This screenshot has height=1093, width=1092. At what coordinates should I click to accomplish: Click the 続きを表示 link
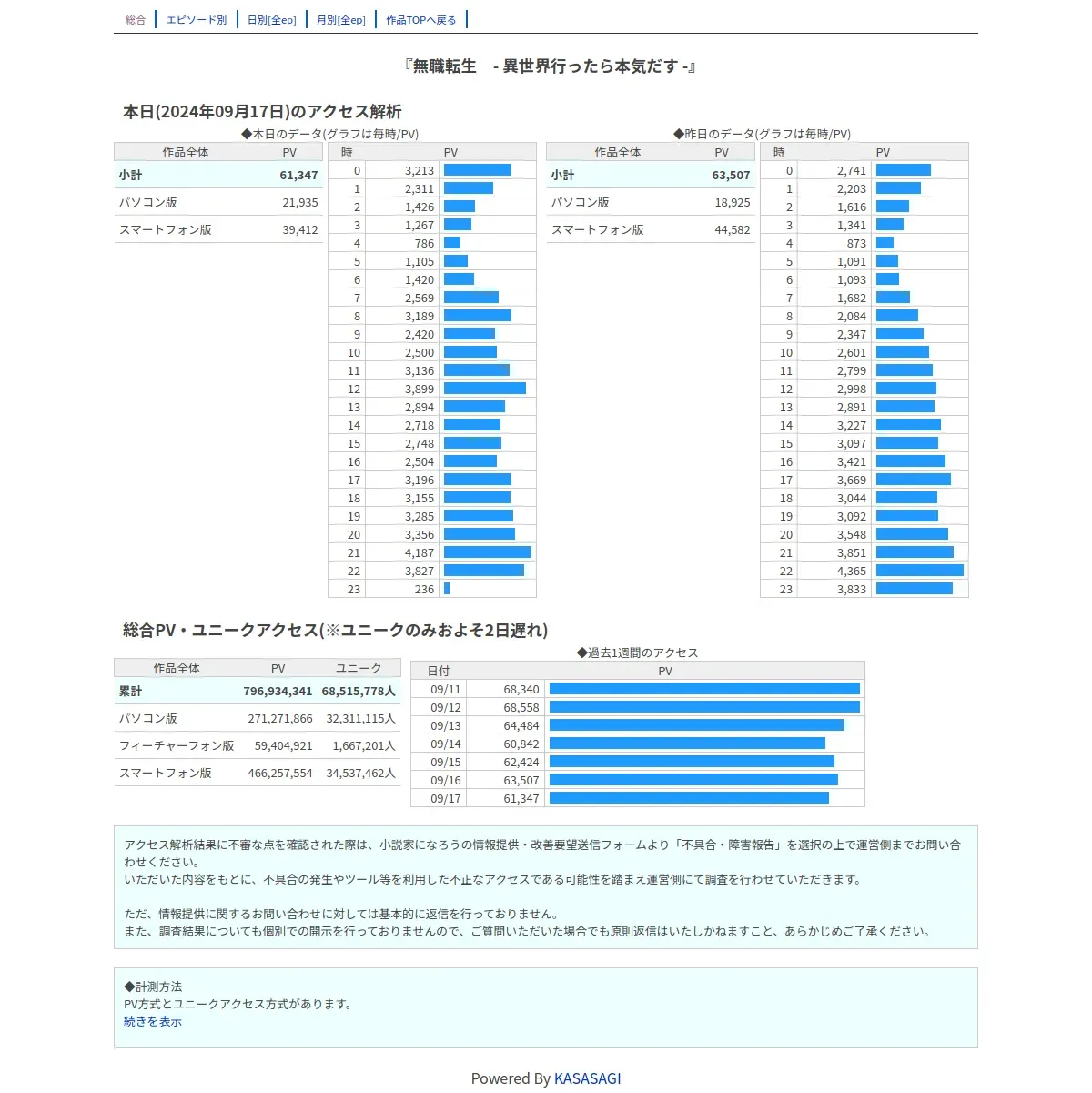[153, 1021]
